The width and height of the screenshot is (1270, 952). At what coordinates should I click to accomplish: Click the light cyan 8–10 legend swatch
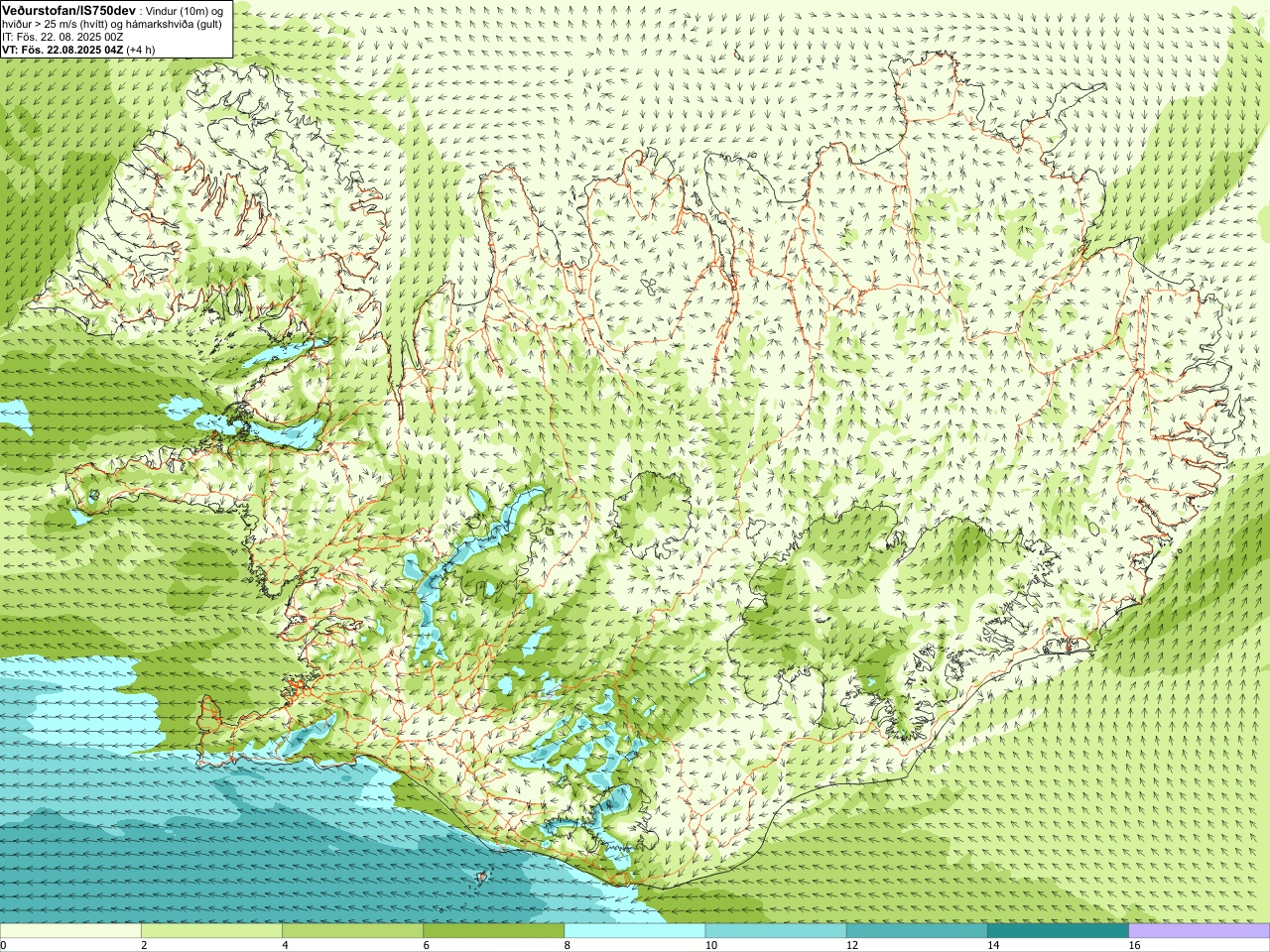635,931
